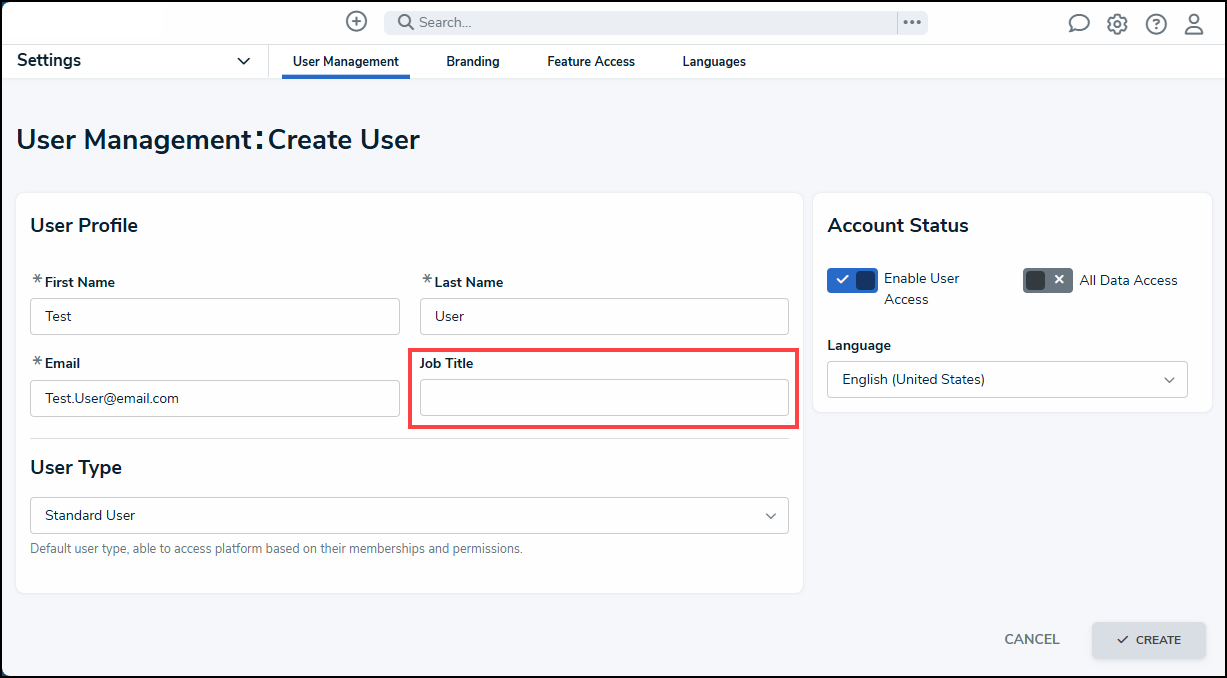Switch to Feature Access tab
The width and height of the screenshot is (1227, 678).
pyautogui.click(x=591, y=62)
